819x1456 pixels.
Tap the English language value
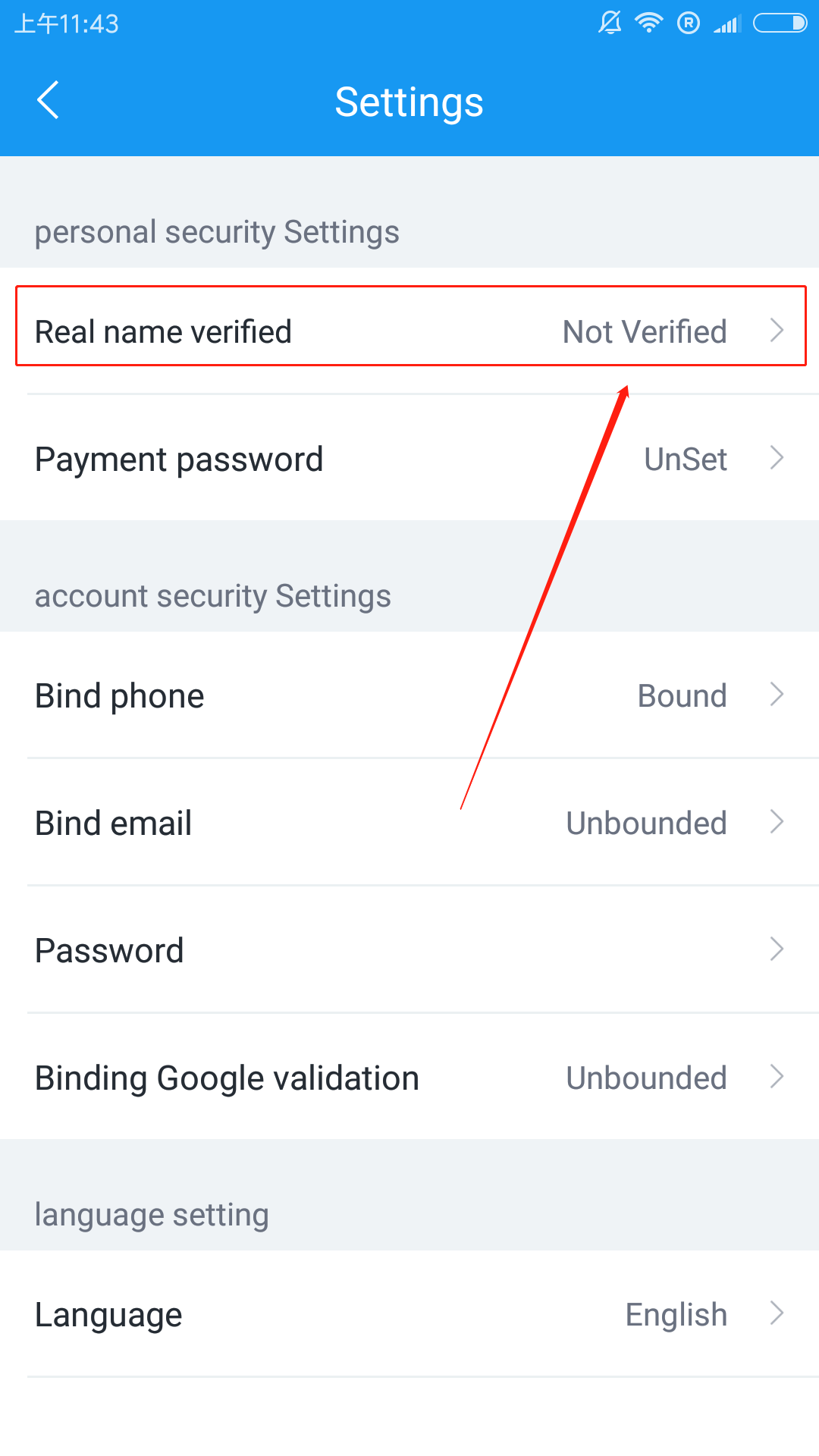676,1315
